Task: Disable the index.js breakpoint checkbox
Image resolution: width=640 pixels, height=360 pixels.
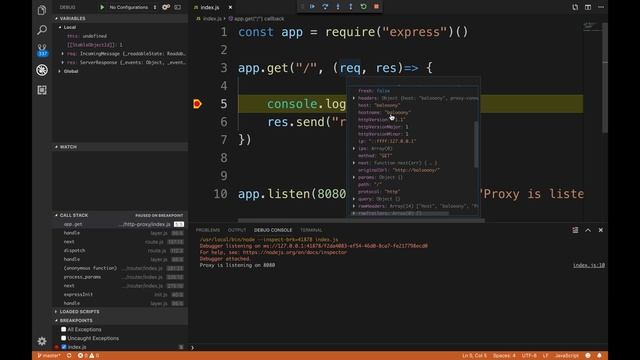Action: [64, 347]
